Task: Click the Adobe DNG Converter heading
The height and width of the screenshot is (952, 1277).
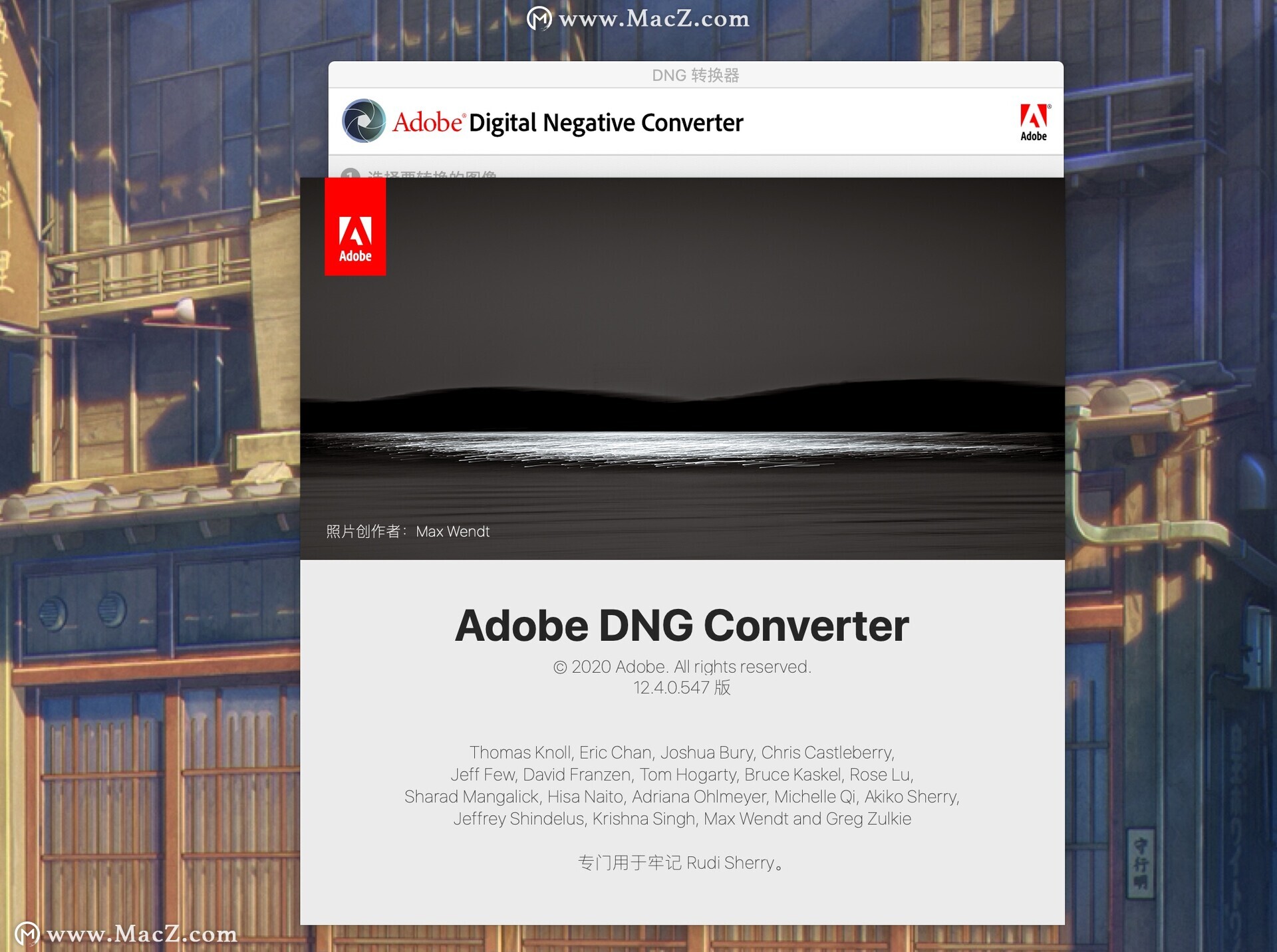Action: pyautogui.click(x=682, y=626)
